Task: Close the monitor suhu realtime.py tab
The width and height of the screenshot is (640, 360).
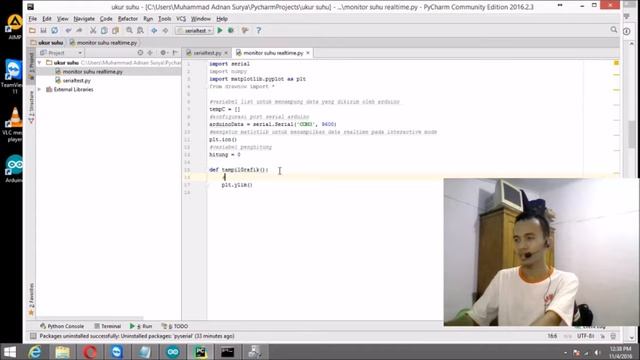Action: [308, 53]
